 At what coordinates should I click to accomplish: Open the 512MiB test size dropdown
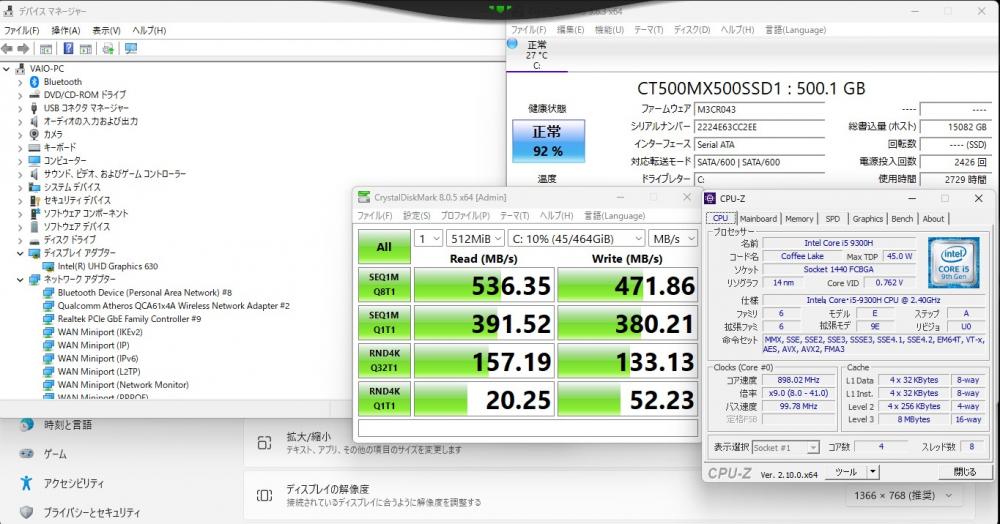(x=475, y=238)
